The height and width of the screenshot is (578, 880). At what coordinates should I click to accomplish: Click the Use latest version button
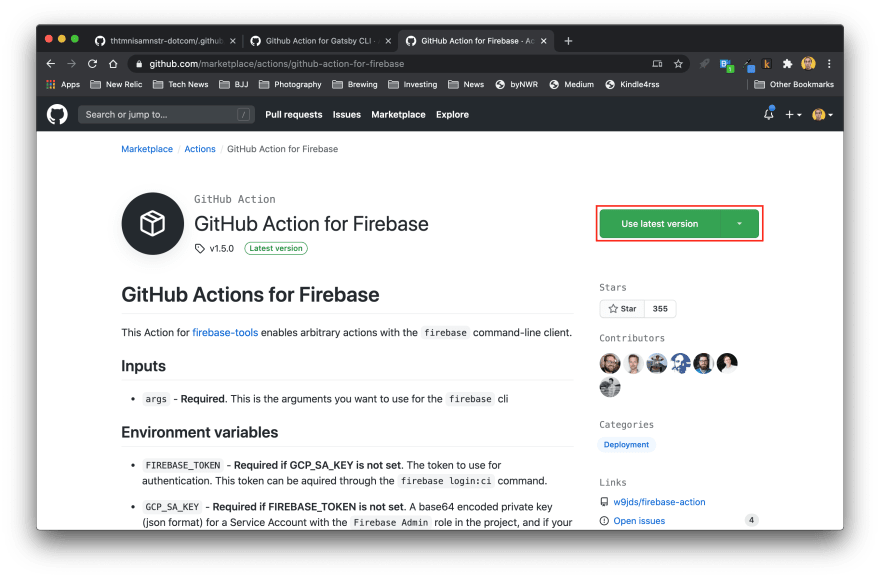[x=659, y=224]
